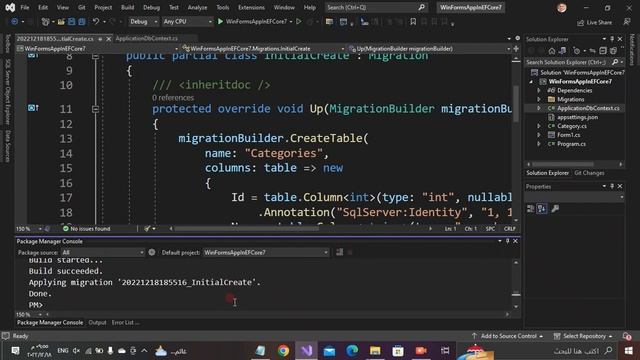
Task: Click the Clear Console icon in Package Manager
Action: point(340,252)
